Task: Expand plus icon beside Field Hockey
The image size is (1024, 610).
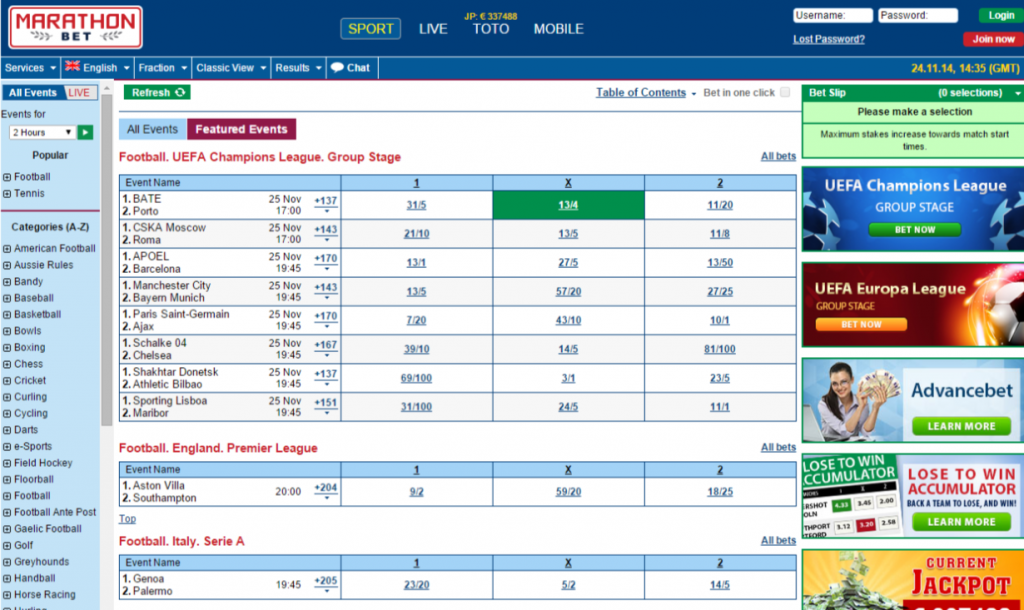Action: (x=7, y=463)
